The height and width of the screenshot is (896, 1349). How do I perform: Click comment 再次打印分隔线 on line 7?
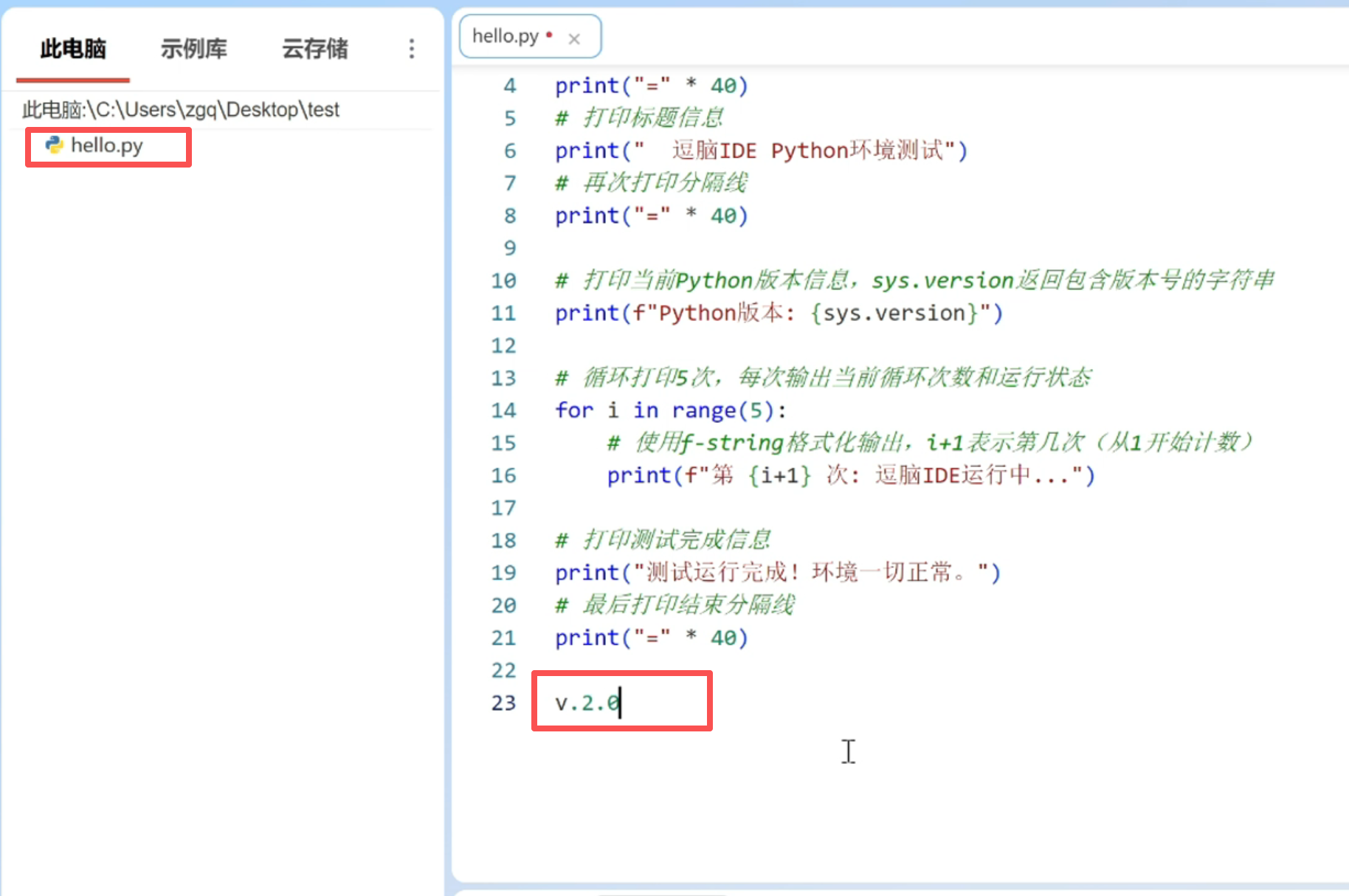point(652,183)
